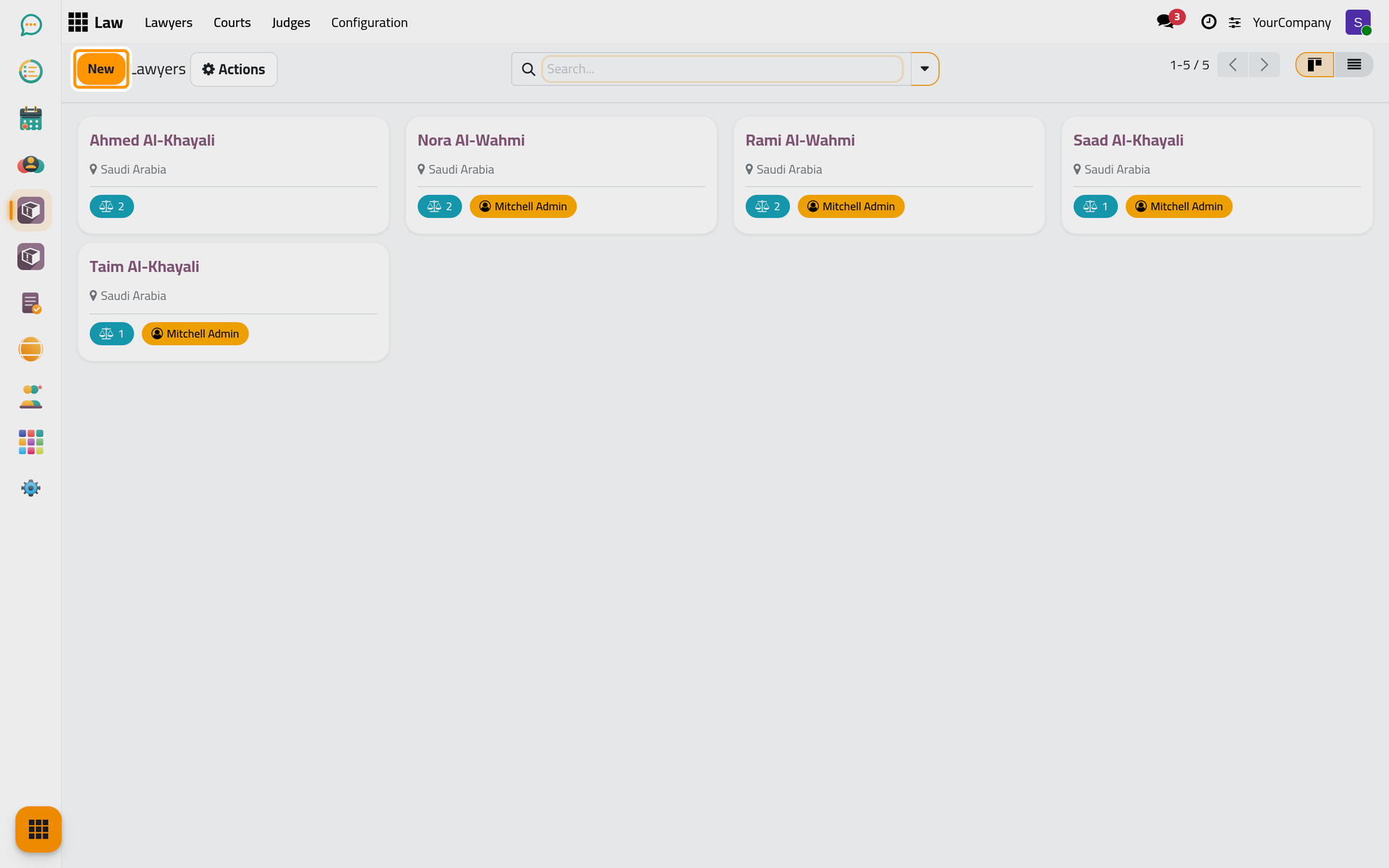Click Mitchell Admin tag on Saad Al-Khayali card
1389x868 pixels.
pyautogui.click(x=1178, y=207)
